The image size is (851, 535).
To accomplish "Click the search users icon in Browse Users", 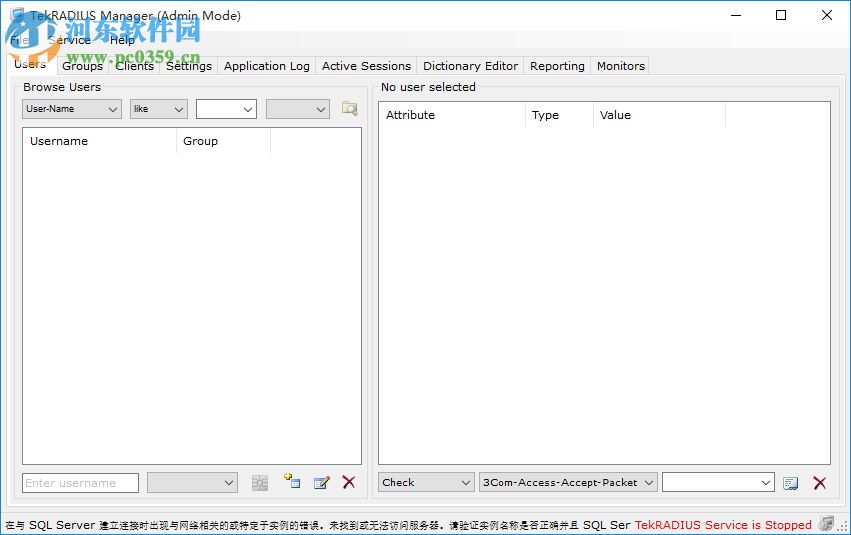I will click(350, 109).
